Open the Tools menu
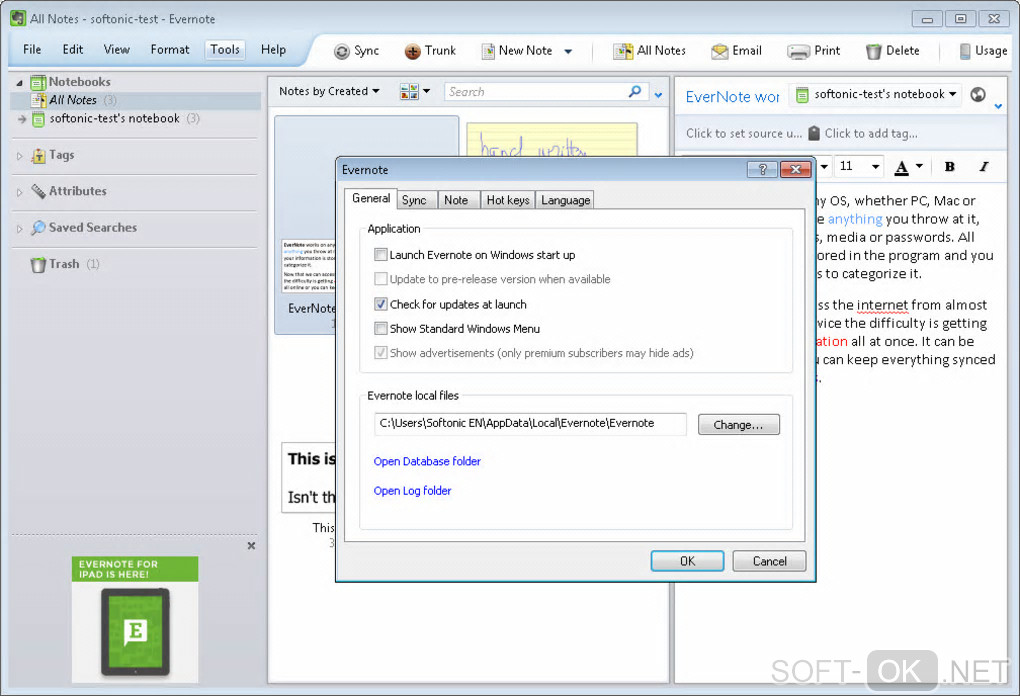 (x=224, y=49)
